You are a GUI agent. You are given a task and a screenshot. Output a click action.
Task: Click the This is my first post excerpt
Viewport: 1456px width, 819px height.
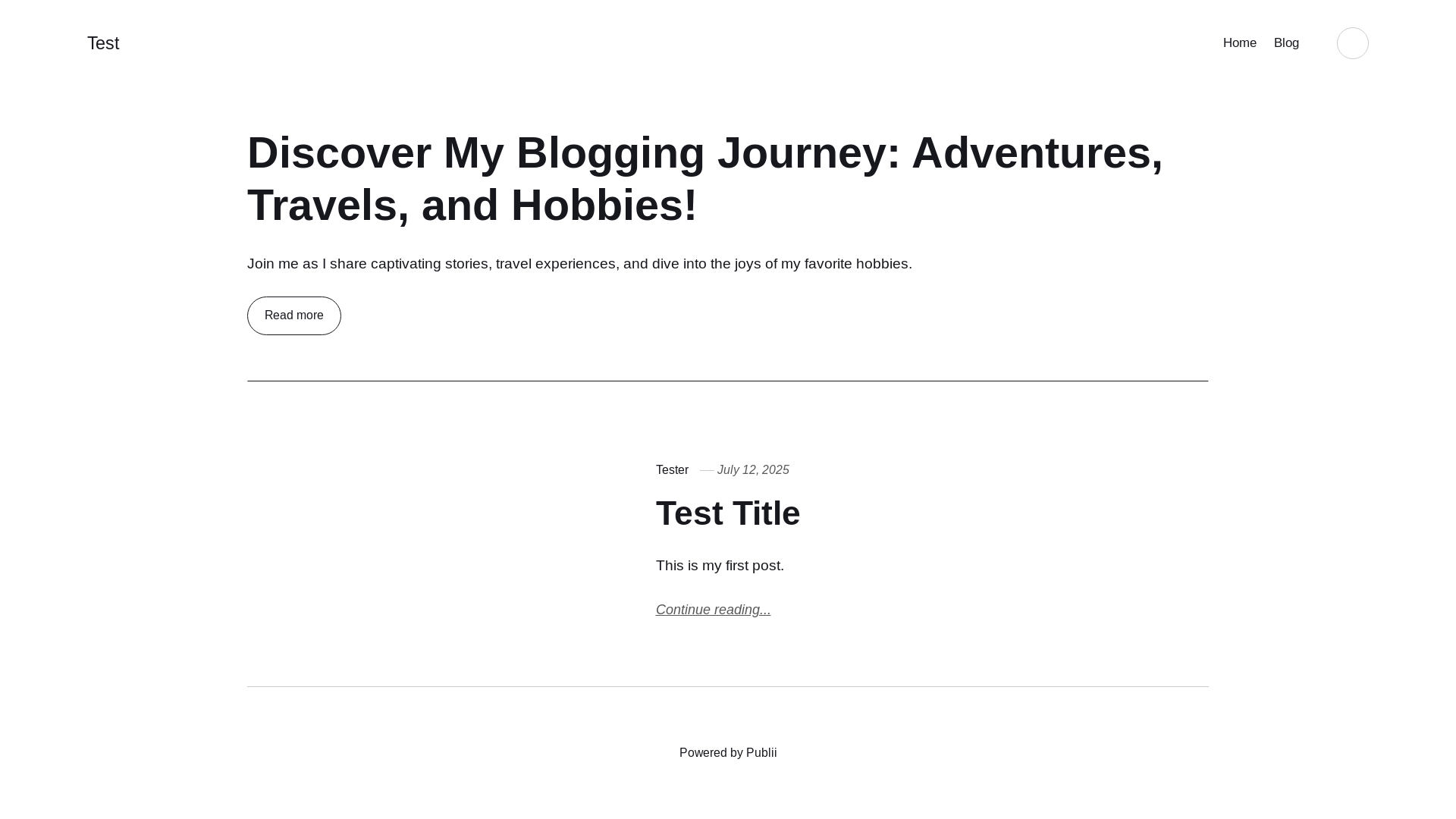[x=720, y=566]
